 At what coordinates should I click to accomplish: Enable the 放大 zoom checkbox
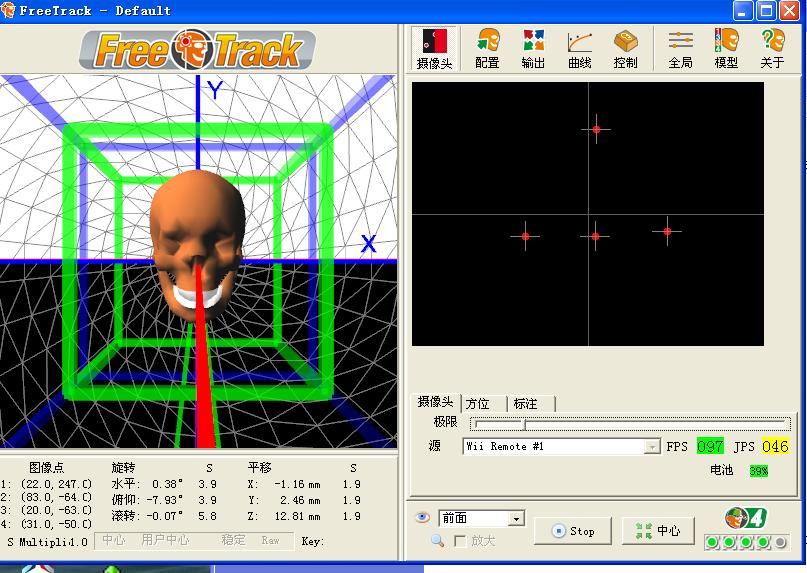tap(460, 541)
